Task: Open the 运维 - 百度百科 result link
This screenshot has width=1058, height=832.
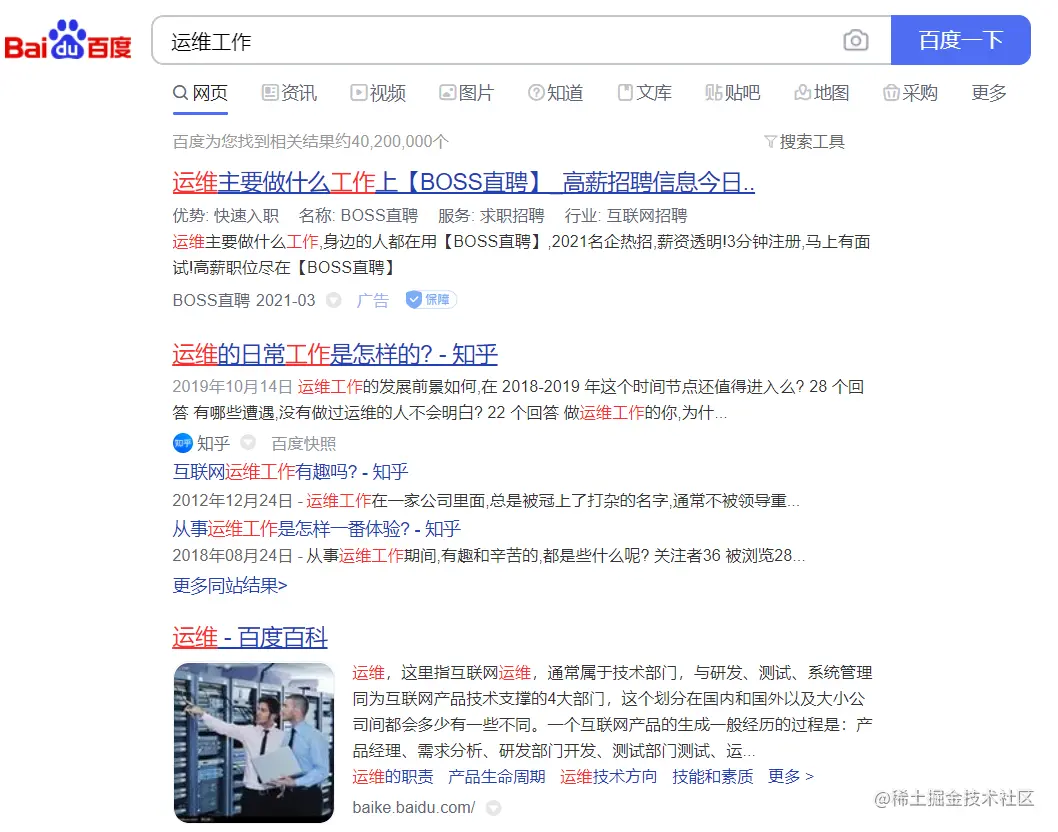Action: click(251, 637)
